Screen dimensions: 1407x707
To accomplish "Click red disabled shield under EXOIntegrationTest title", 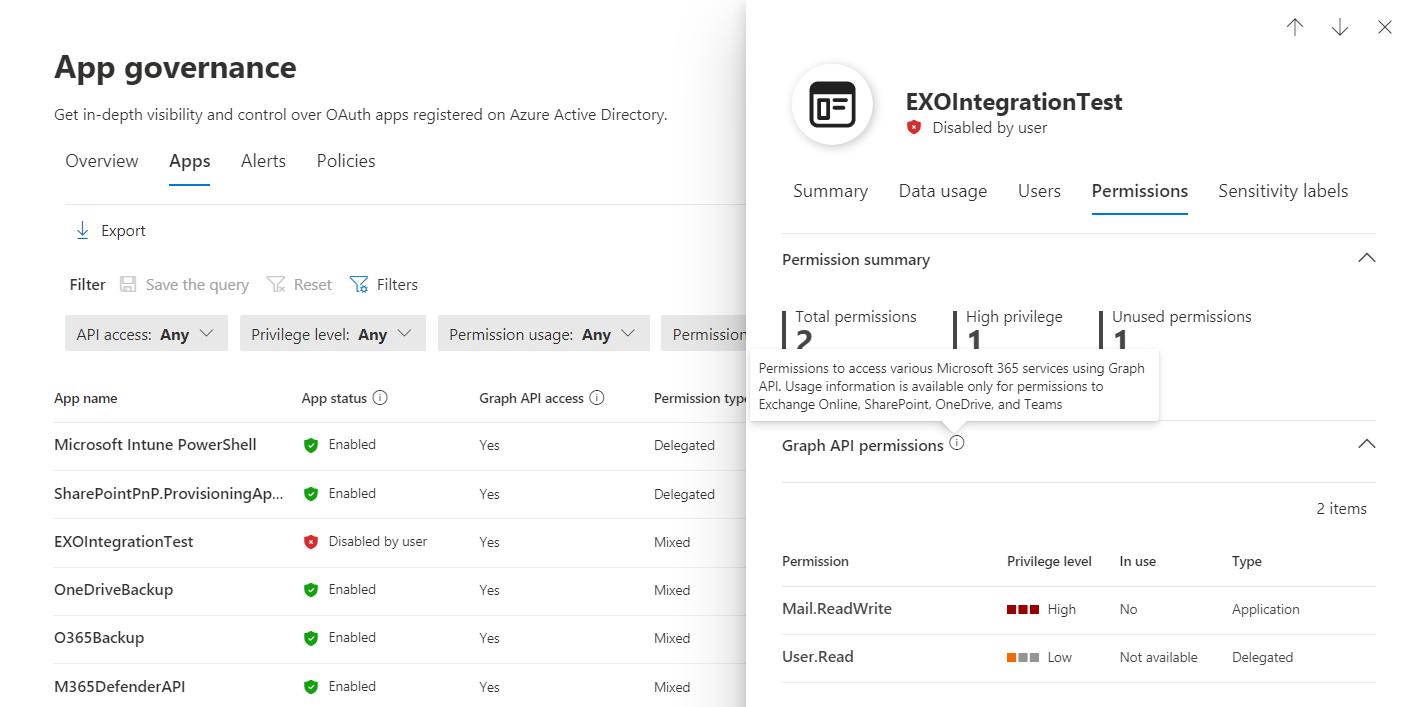I will [914, 128].
